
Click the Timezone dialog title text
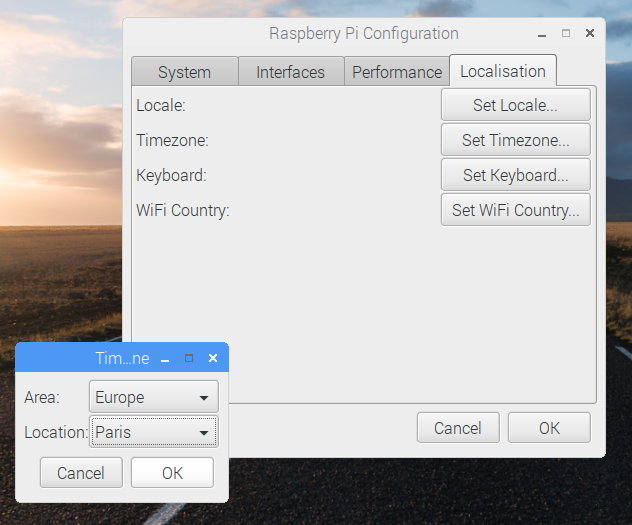pyautogui.click(x=122, y=358)
